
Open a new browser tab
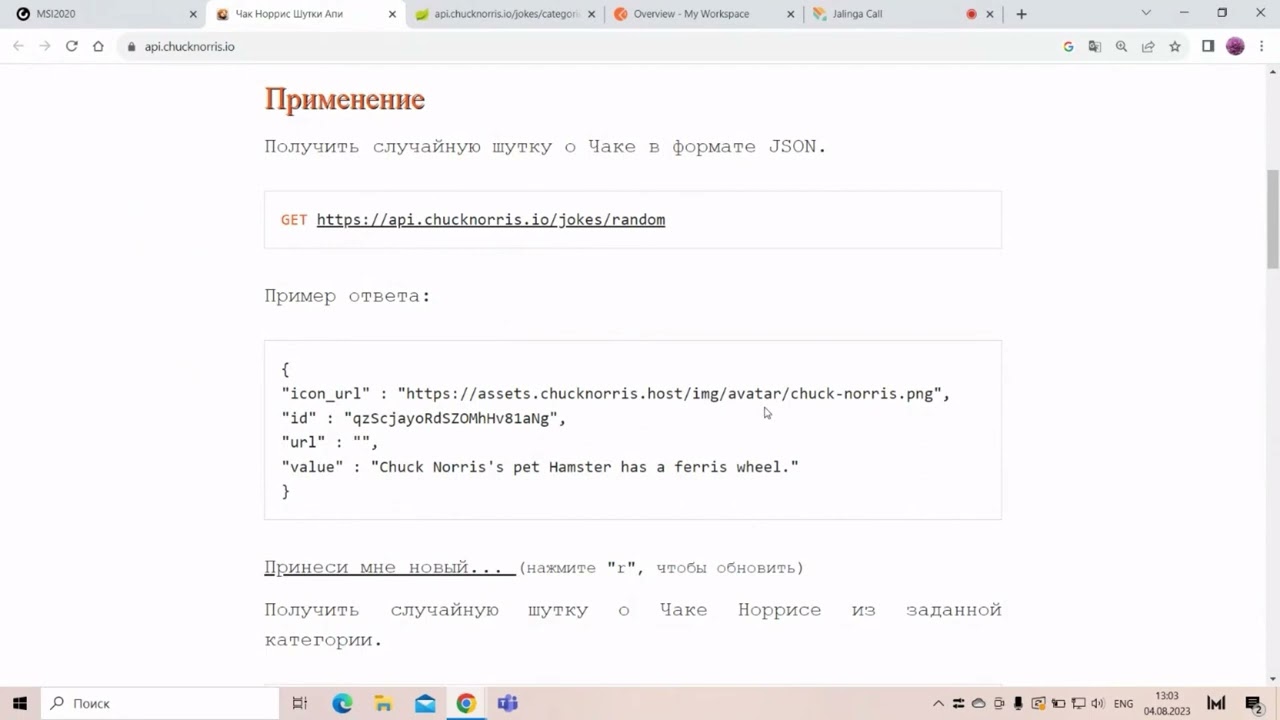coord(1021,14)
